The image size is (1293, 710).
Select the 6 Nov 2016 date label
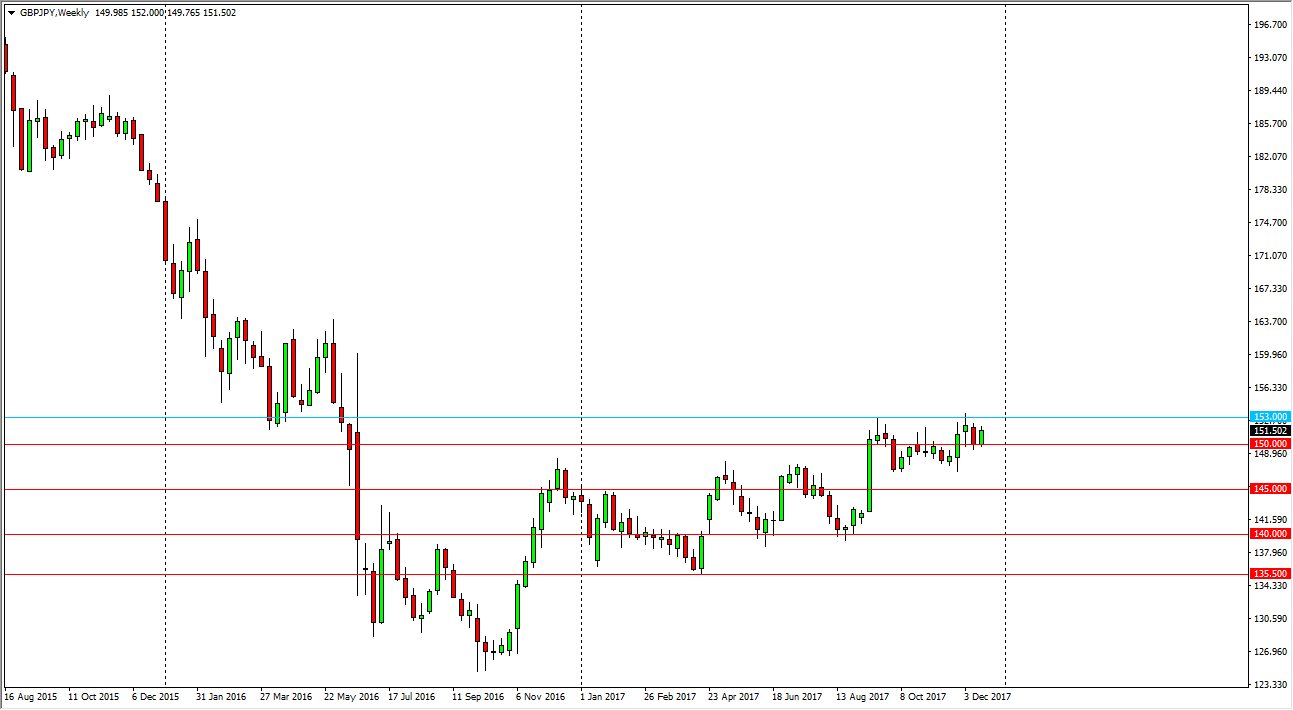540,696
